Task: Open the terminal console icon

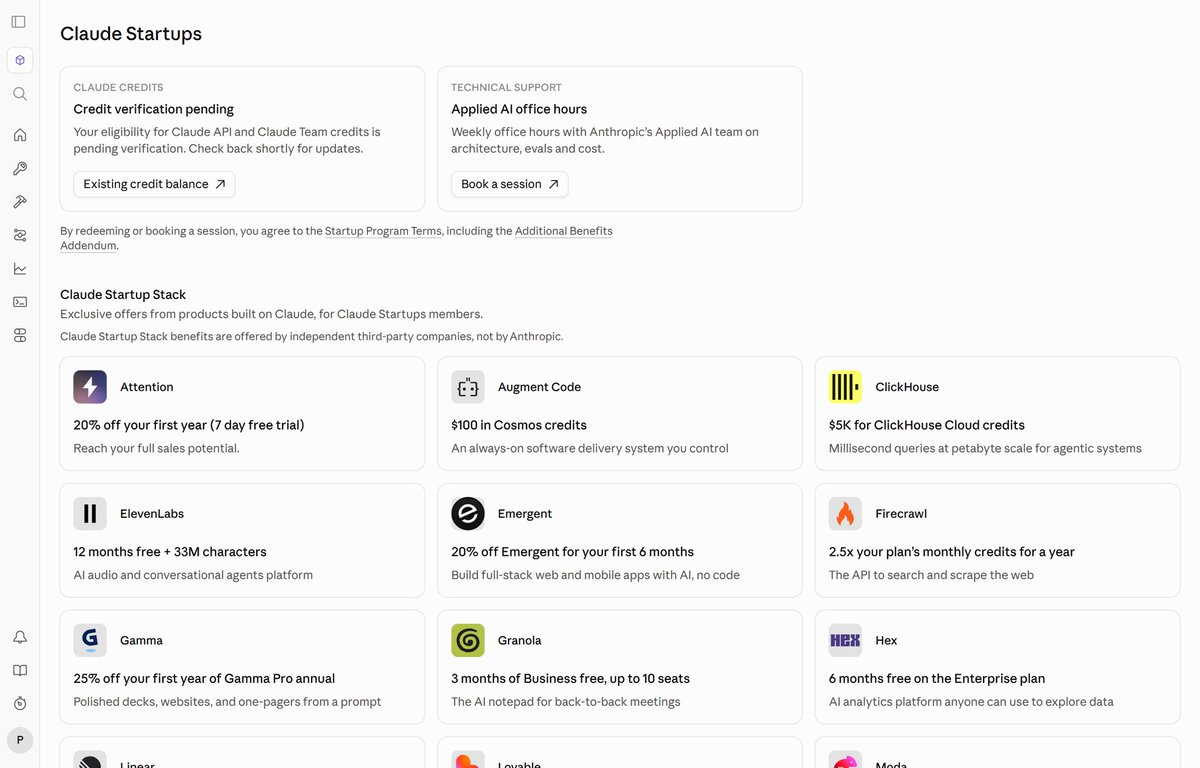Action: (x=20, y=302)
